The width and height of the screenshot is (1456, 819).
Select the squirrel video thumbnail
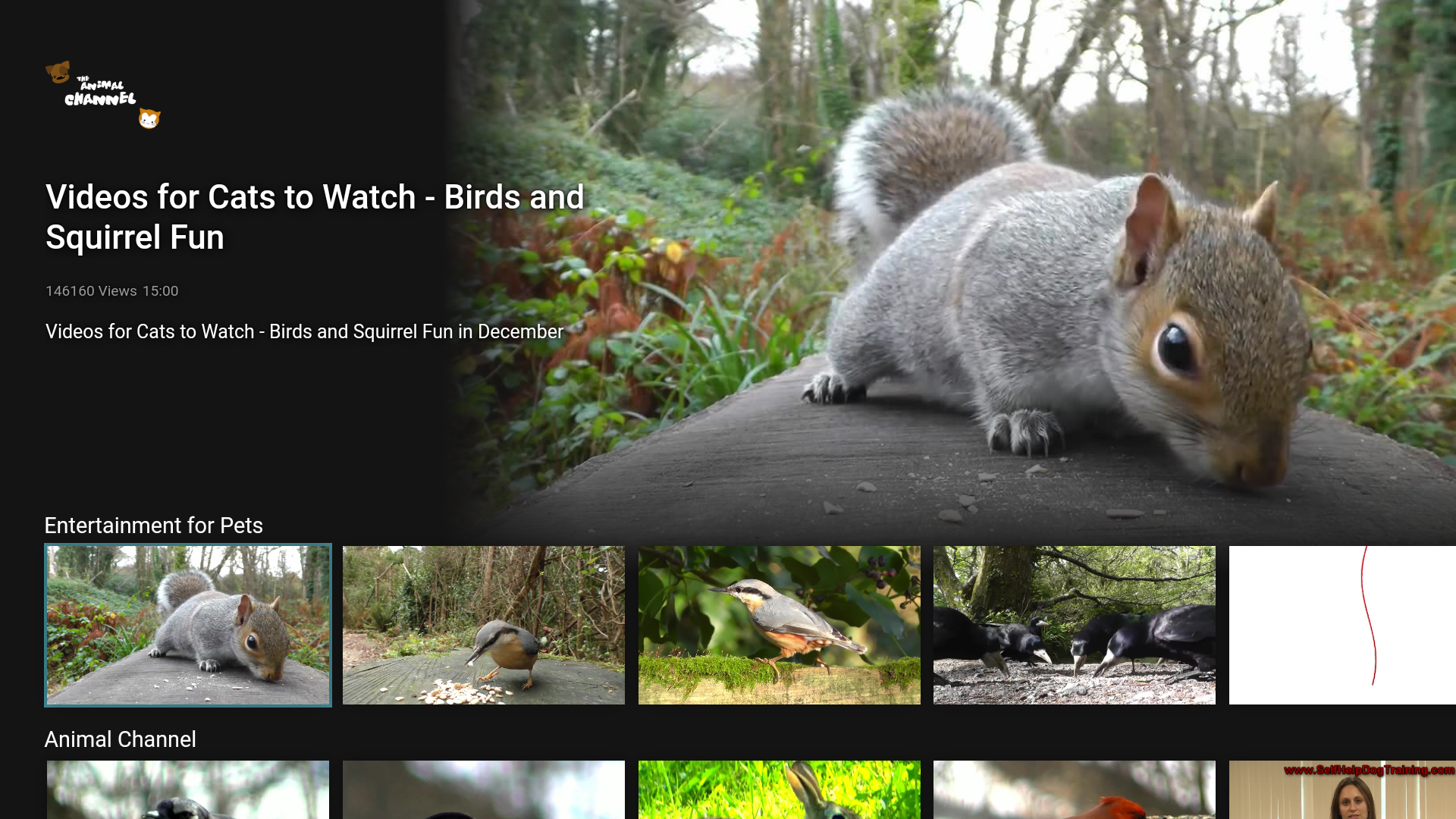[x=188, y=625]
